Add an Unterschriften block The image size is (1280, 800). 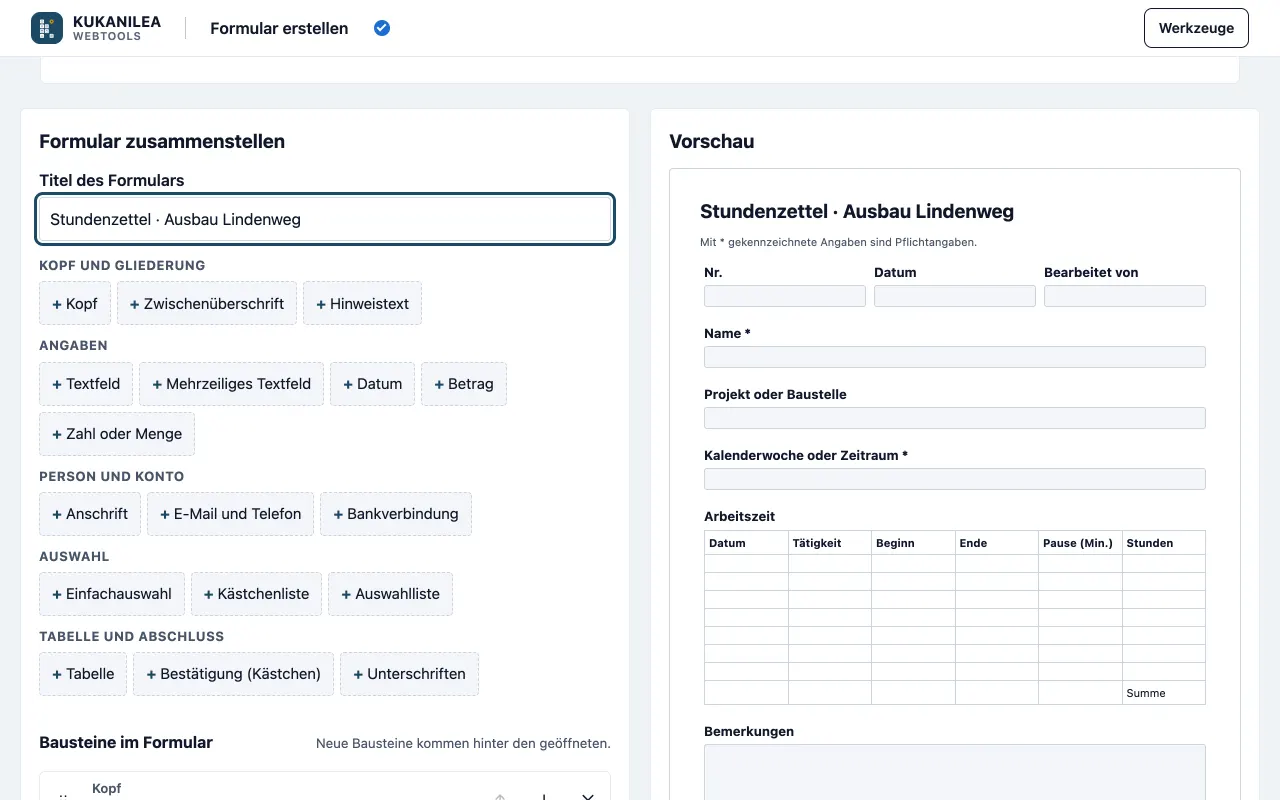tap(409, 674)
